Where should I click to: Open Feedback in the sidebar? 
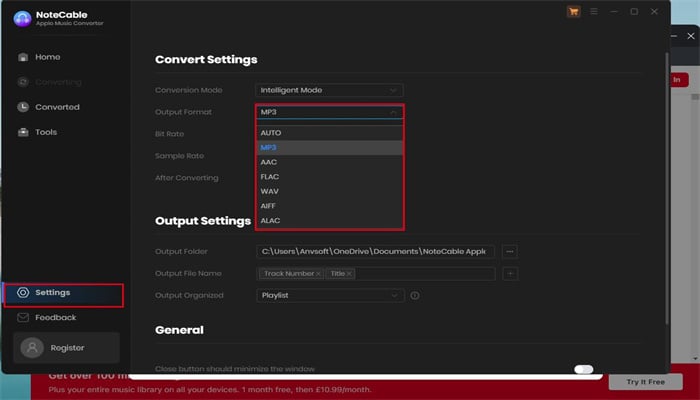click(x=56, y=317)
